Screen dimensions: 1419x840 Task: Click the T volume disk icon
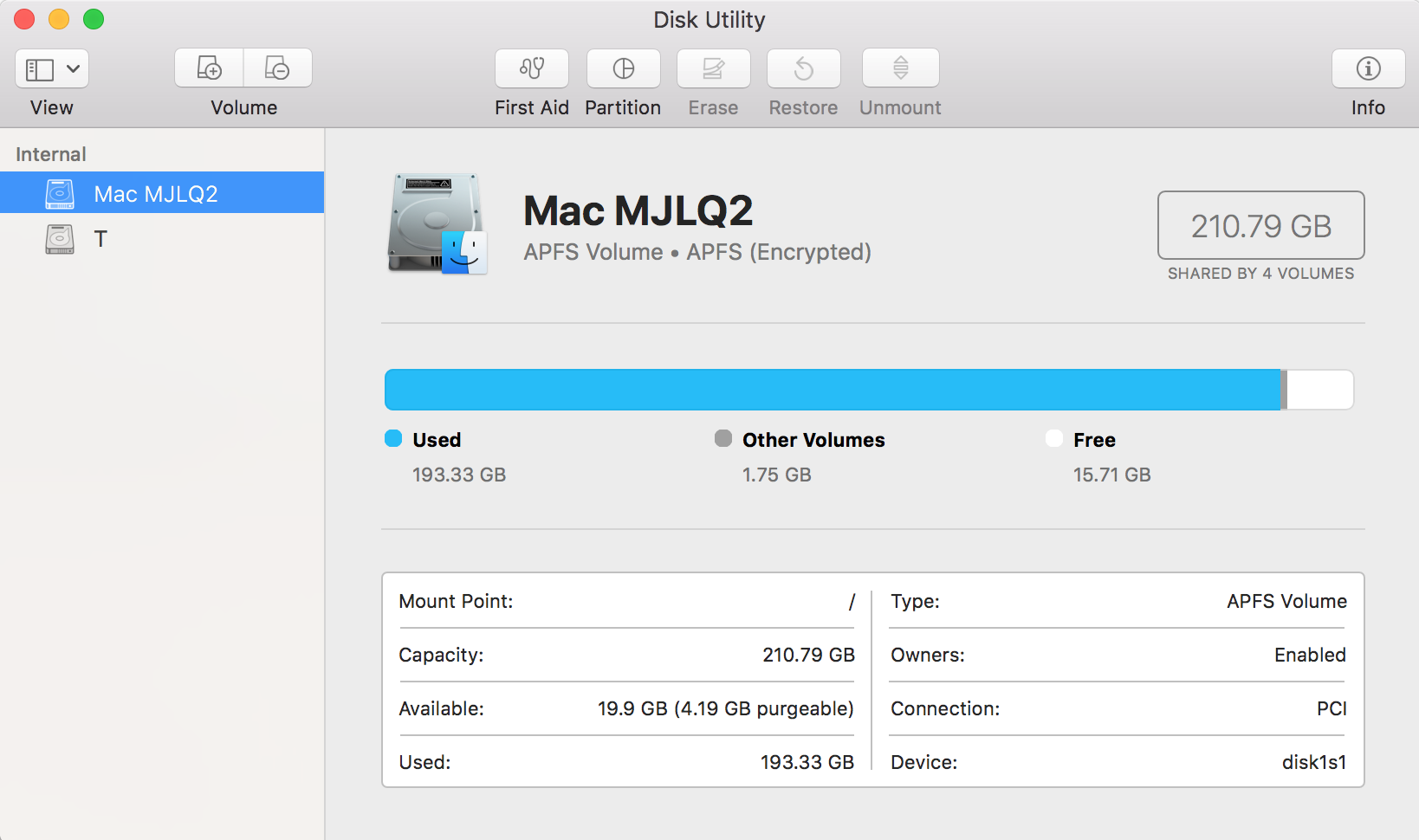[x=60, y=239]
